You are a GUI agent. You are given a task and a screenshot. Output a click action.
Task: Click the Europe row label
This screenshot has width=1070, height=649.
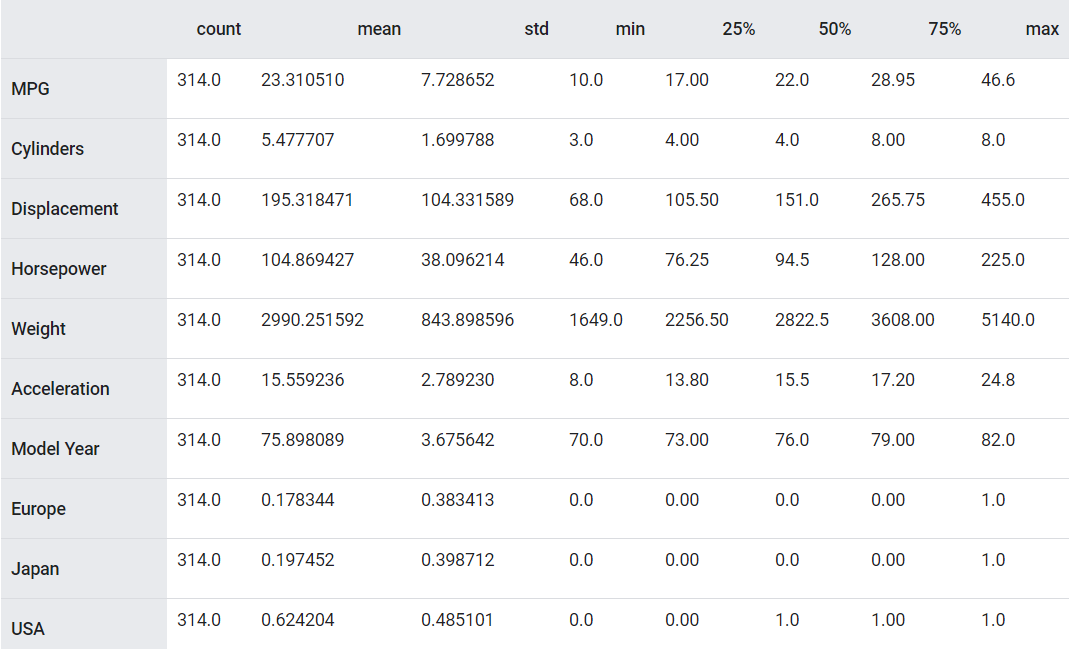pyautogui.click(x=38, y=509)
